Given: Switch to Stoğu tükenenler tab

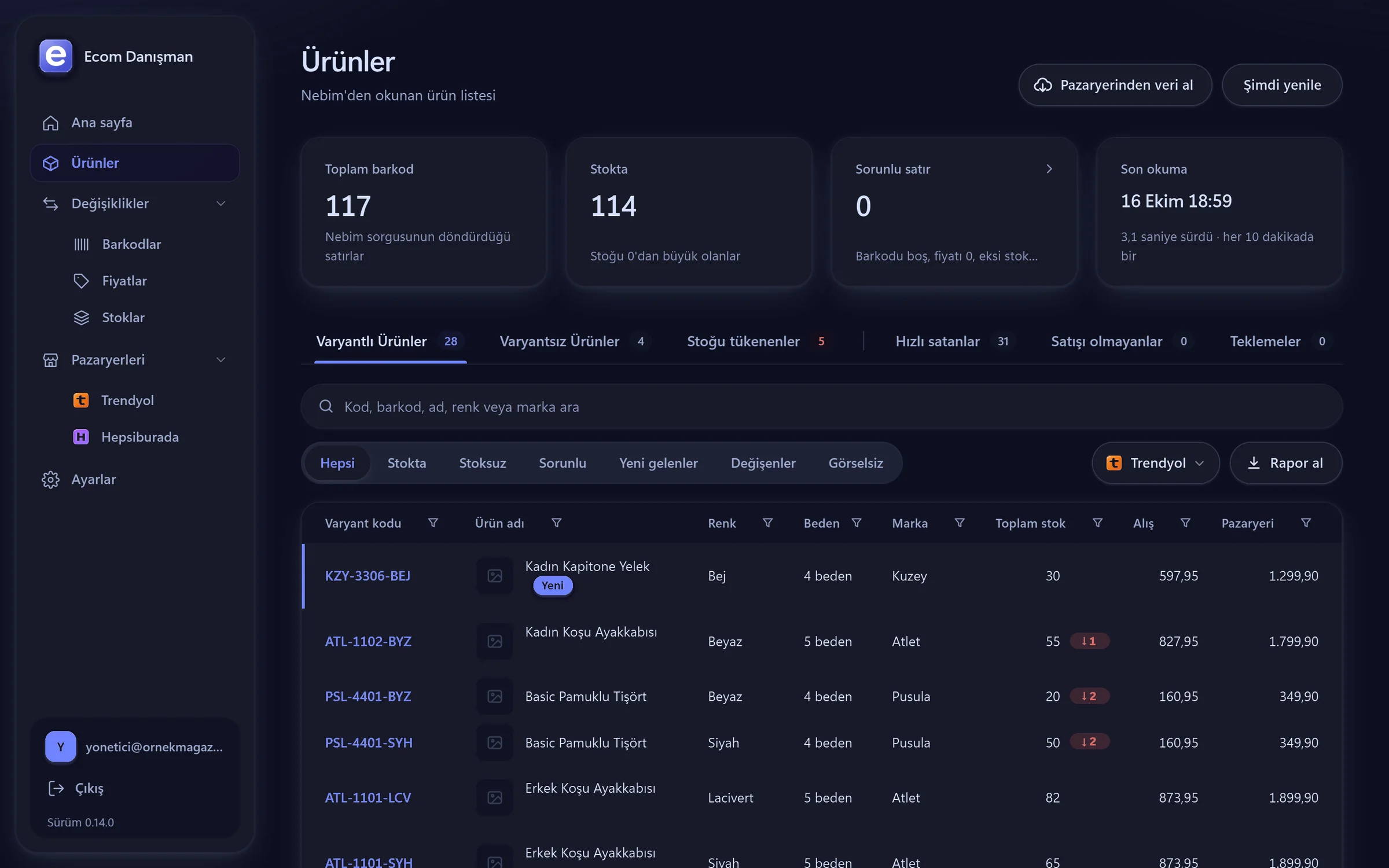Looking at the screenshot, I should pos(758,341).
